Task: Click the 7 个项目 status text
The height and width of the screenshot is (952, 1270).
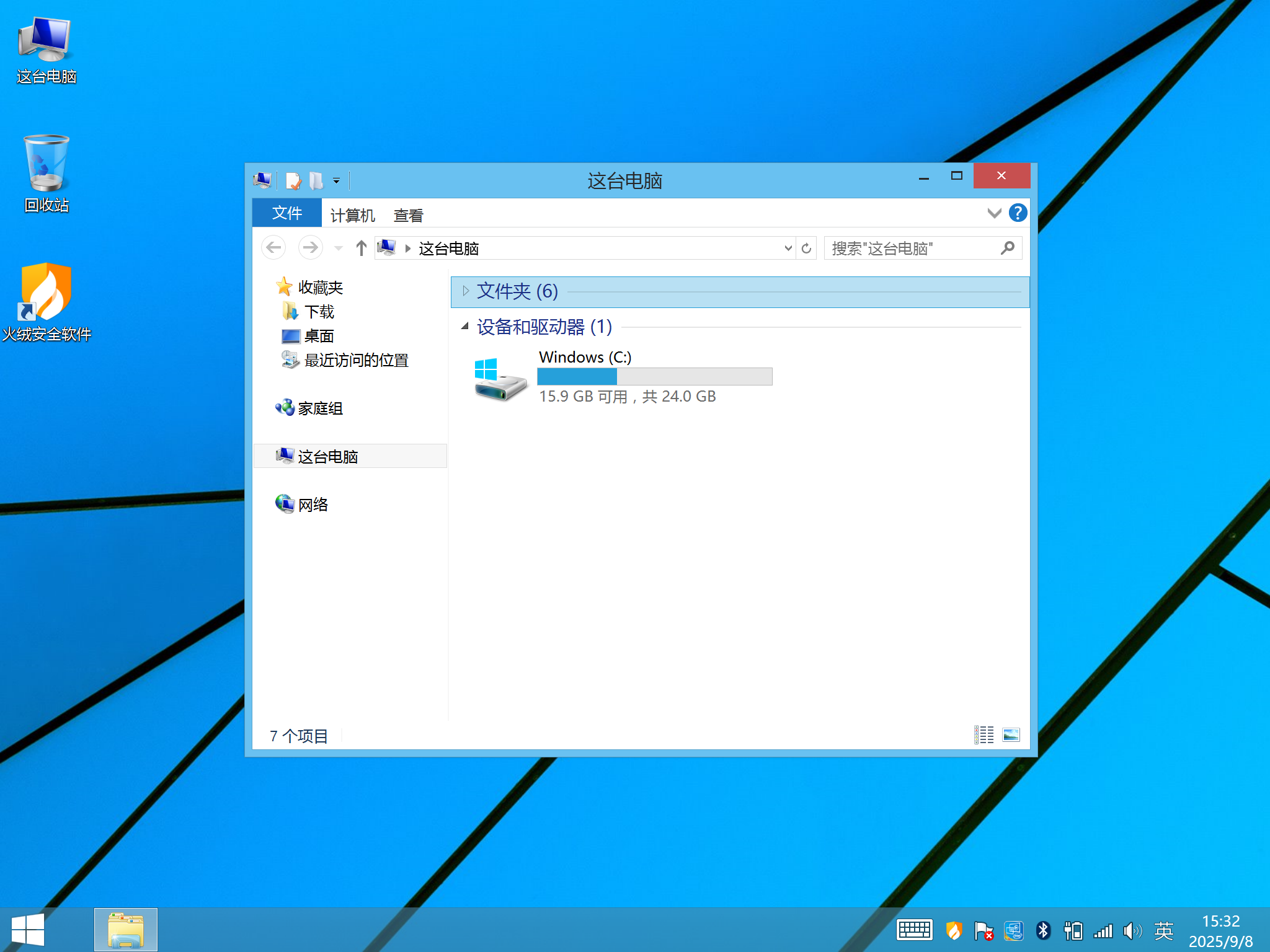Action: (298, 736)
